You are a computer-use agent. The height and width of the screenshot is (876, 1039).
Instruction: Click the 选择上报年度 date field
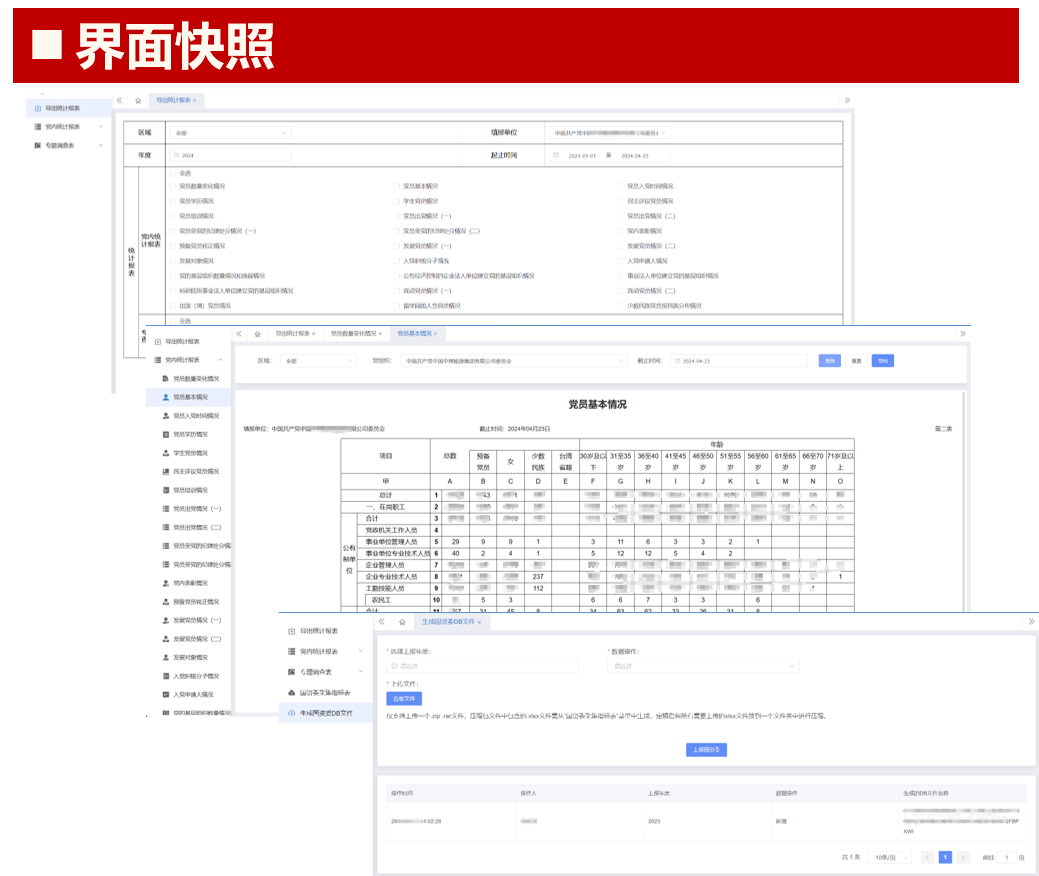[481, 665]
